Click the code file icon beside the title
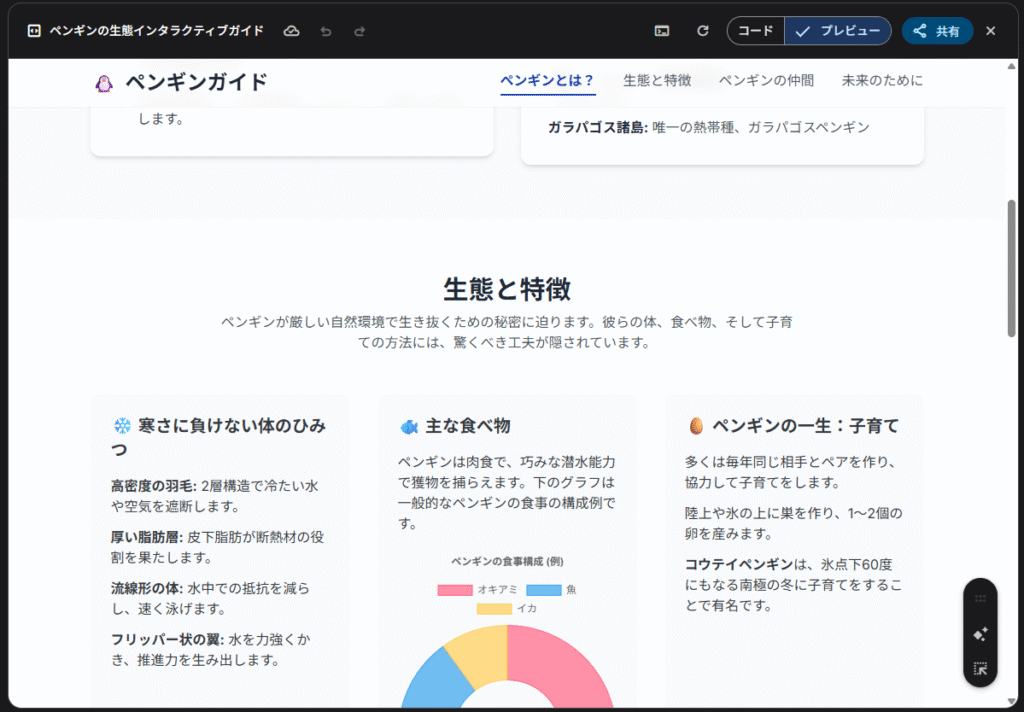Screen dimensions: 1024x712 (33, 31)
